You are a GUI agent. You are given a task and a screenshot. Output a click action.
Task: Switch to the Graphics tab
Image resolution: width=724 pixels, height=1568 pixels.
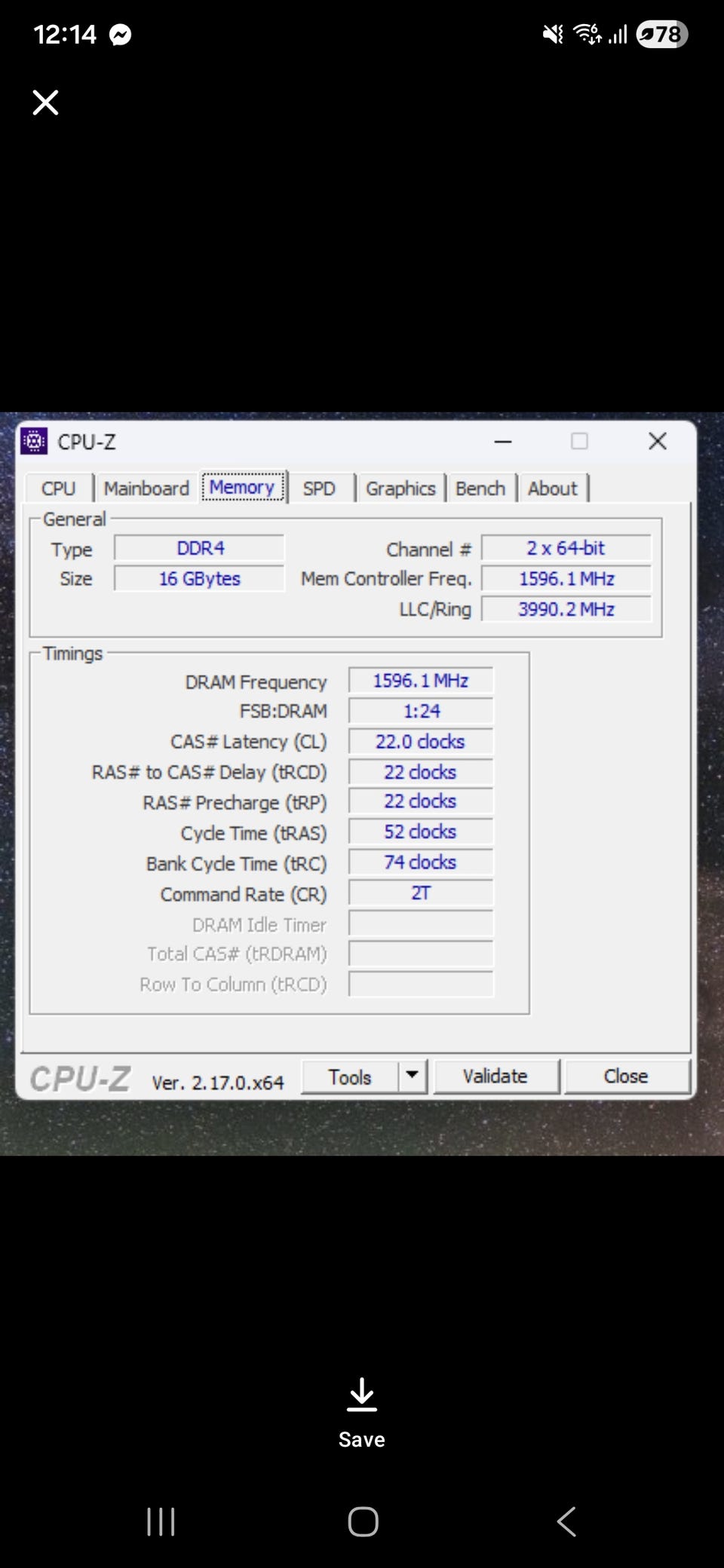tap(400, 488)
